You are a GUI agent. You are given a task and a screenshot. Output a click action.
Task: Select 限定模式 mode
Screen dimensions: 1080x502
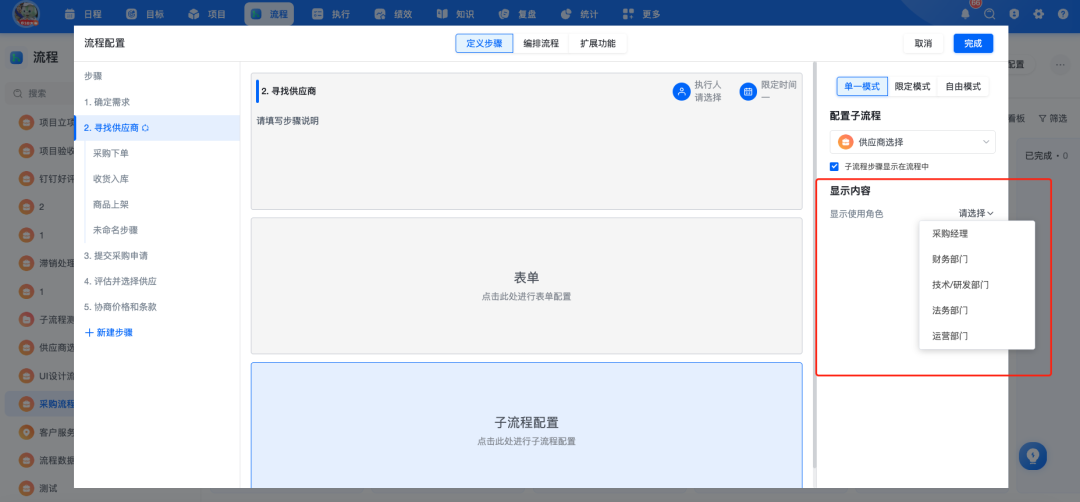(x=912, y=87)
